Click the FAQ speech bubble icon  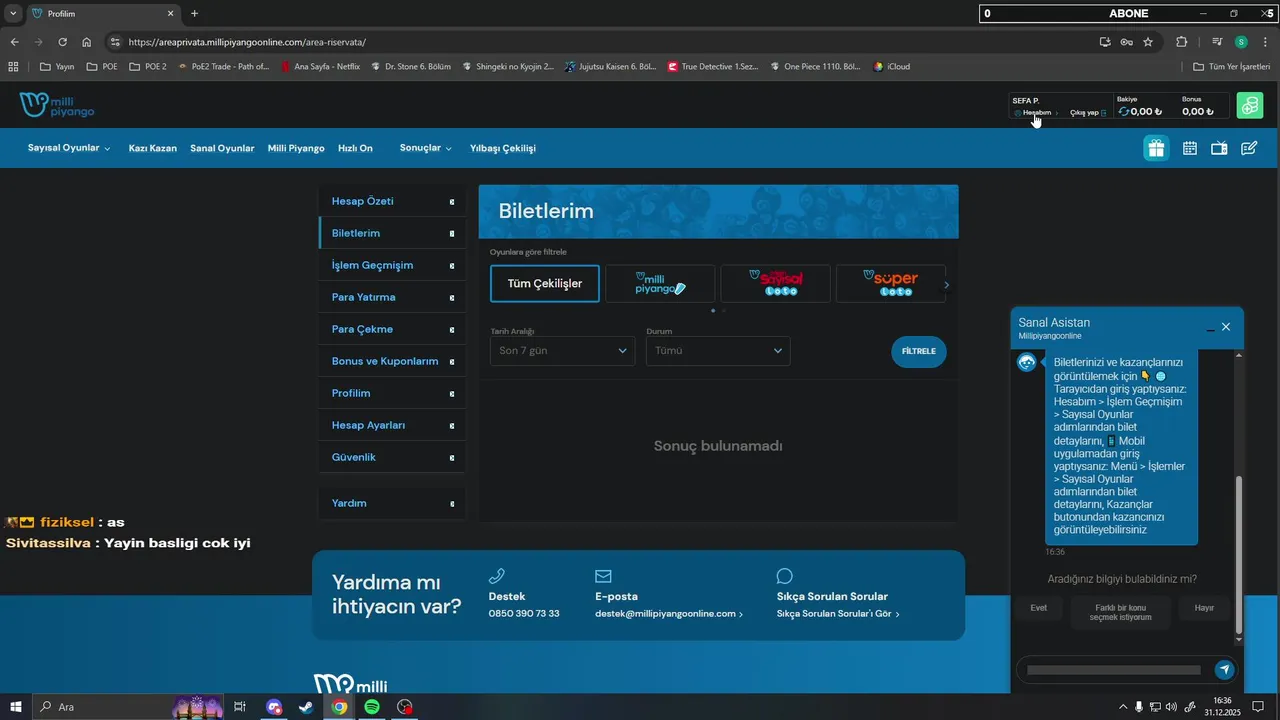point(785,576)
